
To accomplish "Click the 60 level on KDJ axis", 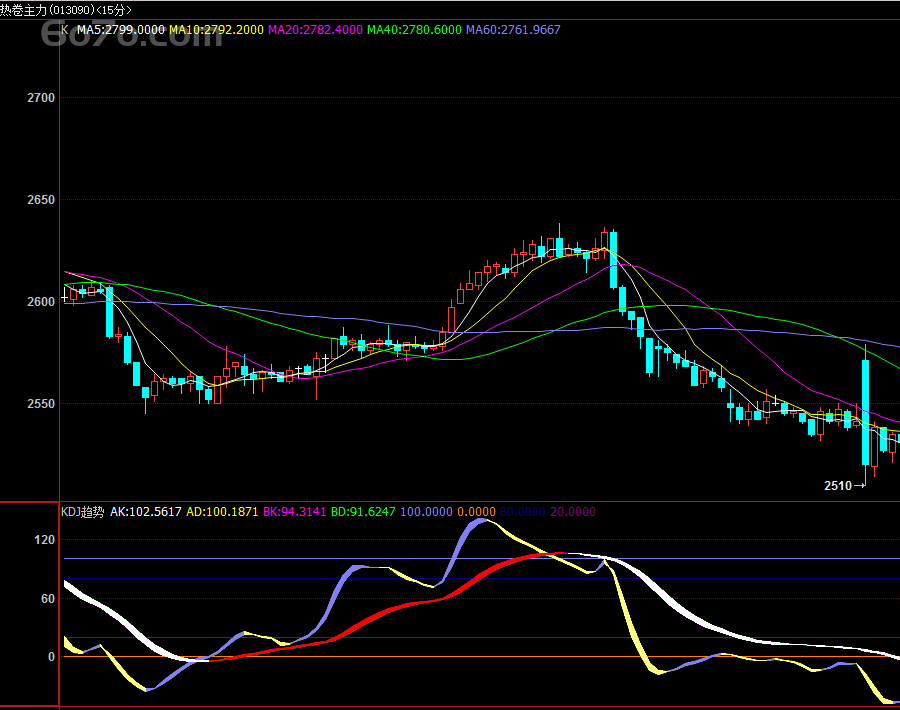I will 48,599.
